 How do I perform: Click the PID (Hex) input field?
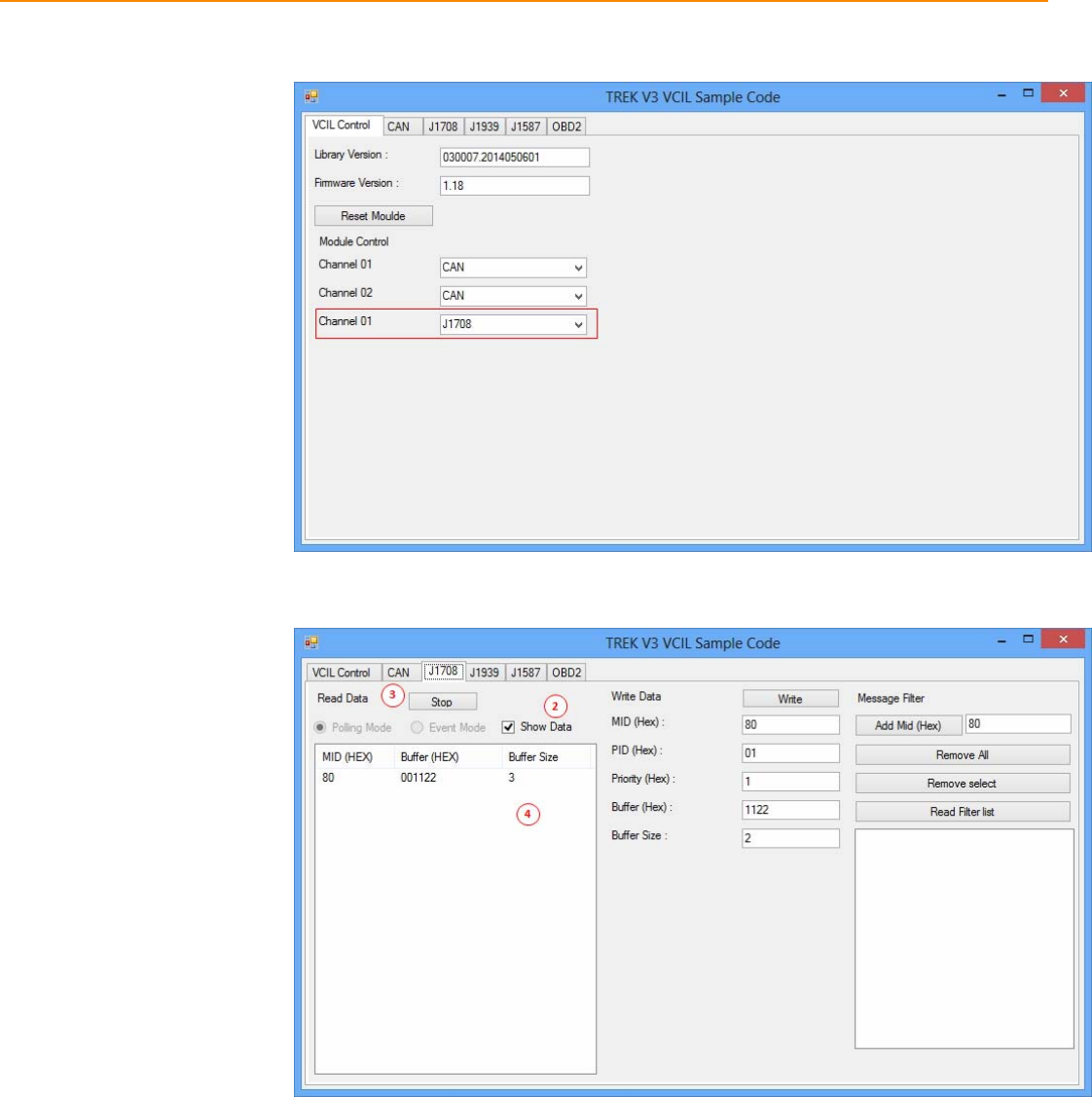(790, 752)
